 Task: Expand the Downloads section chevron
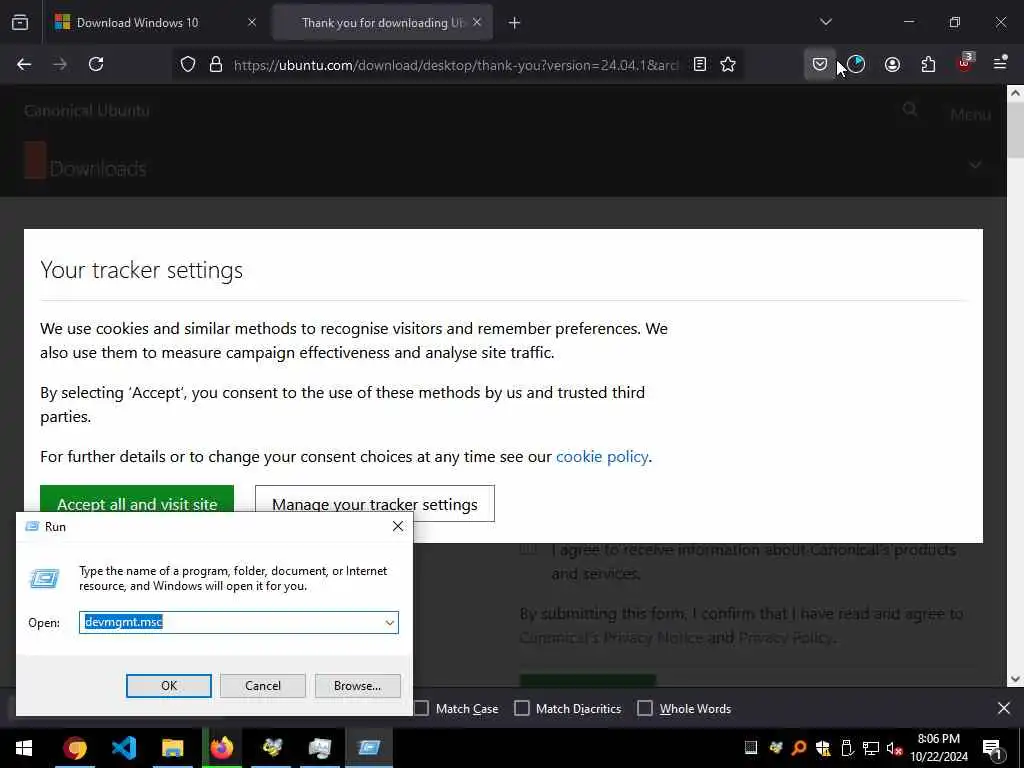(x=975, y=165)
